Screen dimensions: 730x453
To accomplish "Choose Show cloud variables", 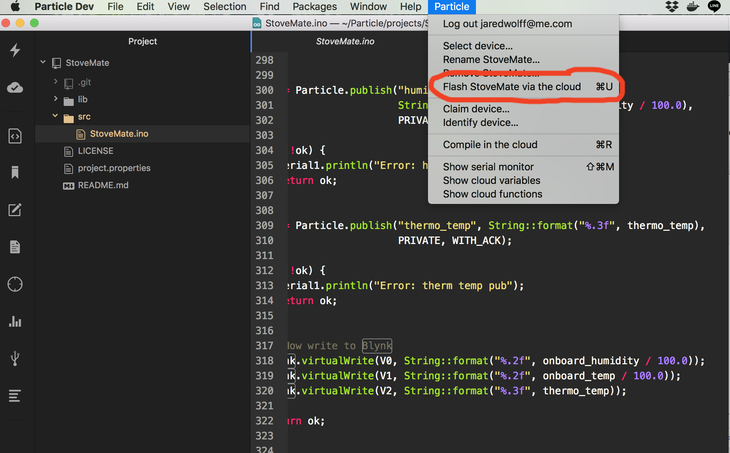I will point(523,180).
